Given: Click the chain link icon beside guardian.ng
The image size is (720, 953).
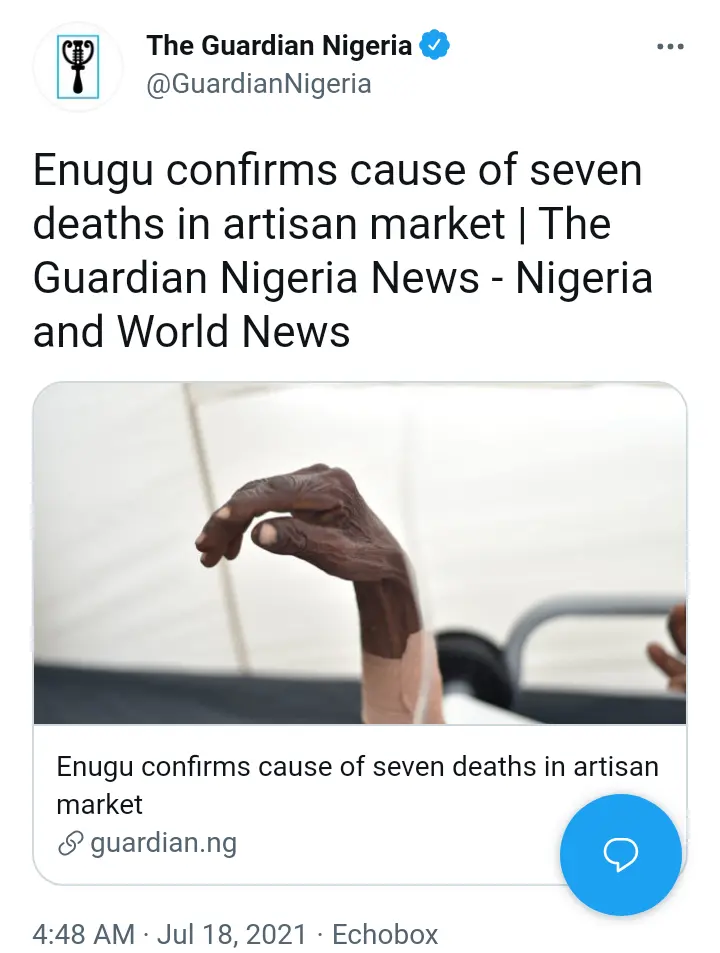Looking at the screenshot, I should point(70,843).
